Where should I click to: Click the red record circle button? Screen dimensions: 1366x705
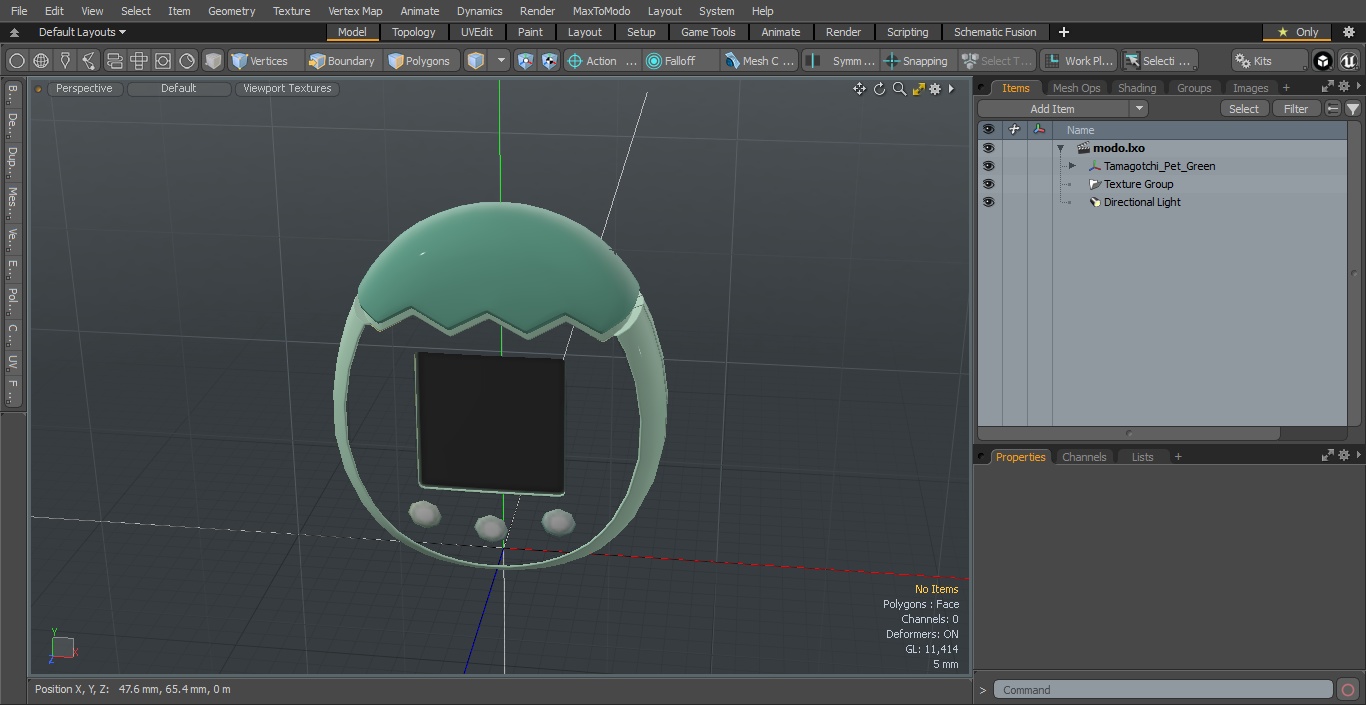[1348, 689]
